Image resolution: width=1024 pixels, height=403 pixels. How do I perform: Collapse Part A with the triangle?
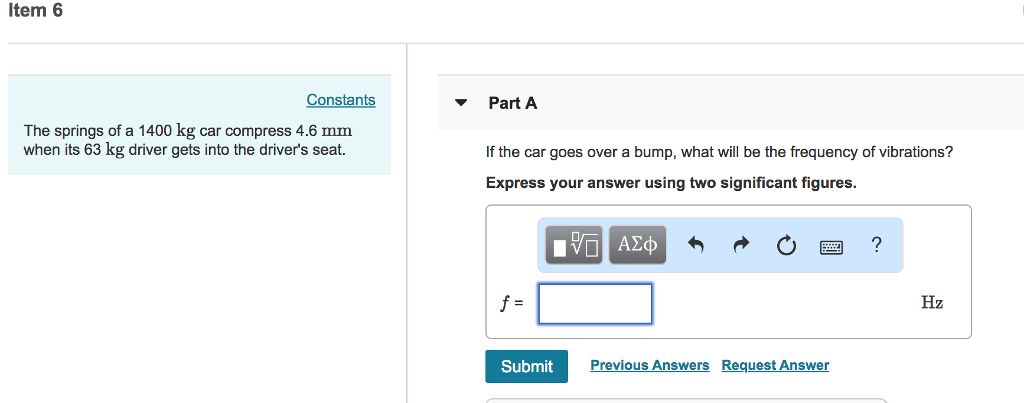point(461,103)
